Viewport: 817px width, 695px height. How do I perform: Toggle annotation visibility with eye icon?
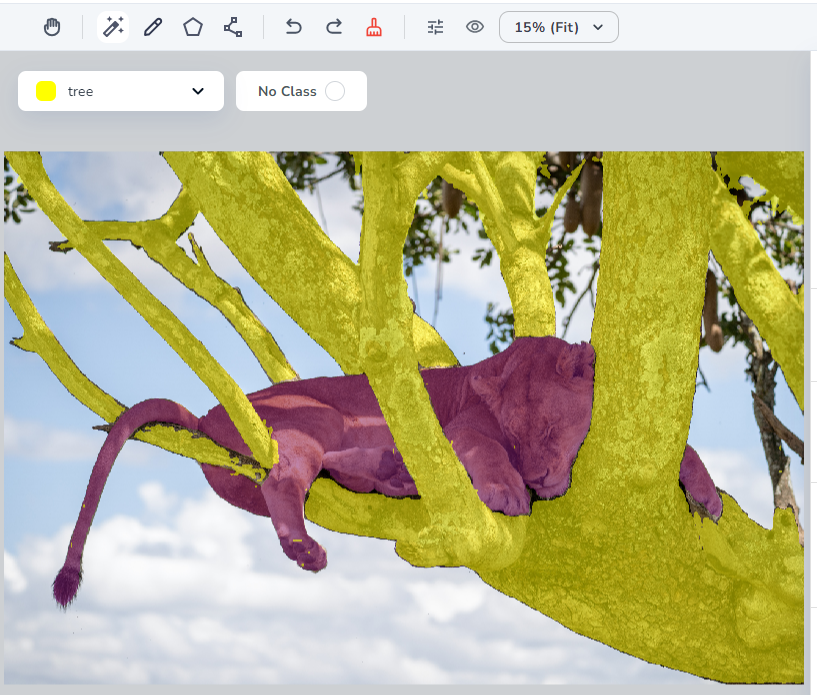475,27
